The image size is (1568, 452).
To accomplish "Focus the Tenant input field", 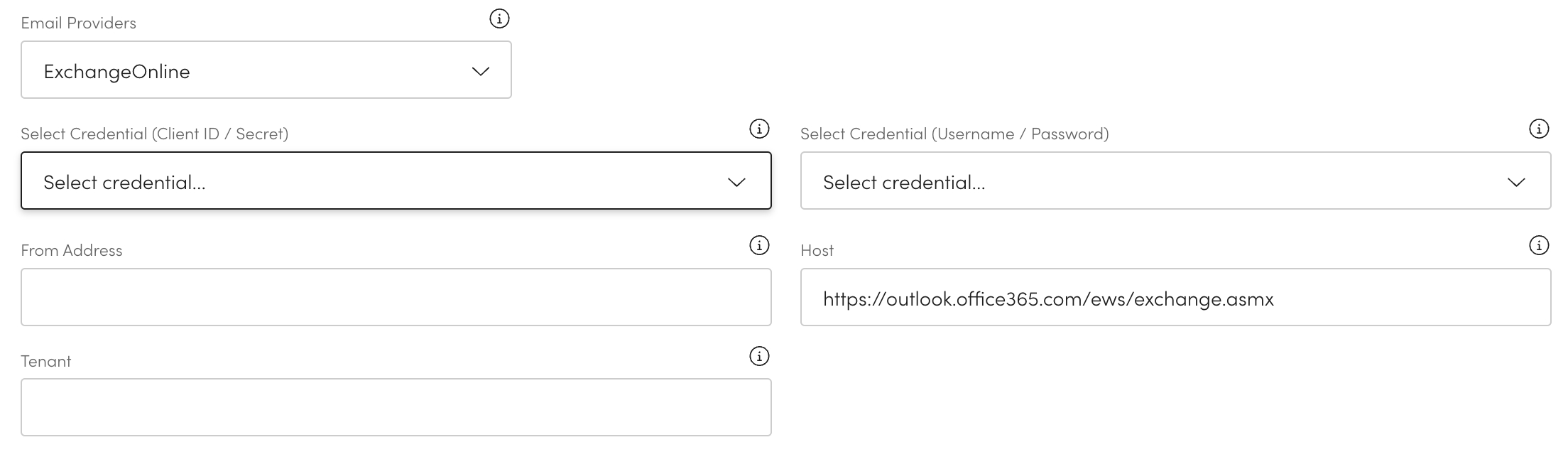I will [x=396, y=407].
